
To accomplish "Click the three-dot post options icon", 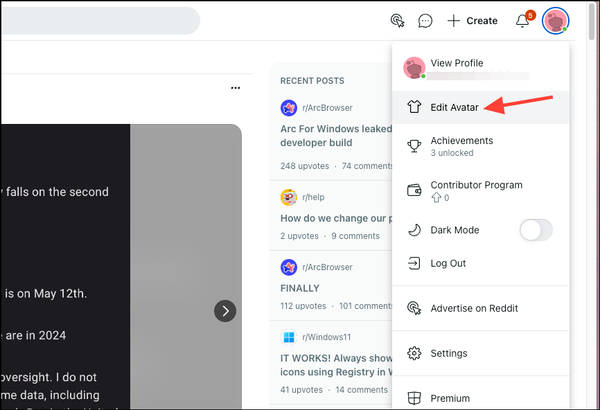I will [x=235, y=88].
